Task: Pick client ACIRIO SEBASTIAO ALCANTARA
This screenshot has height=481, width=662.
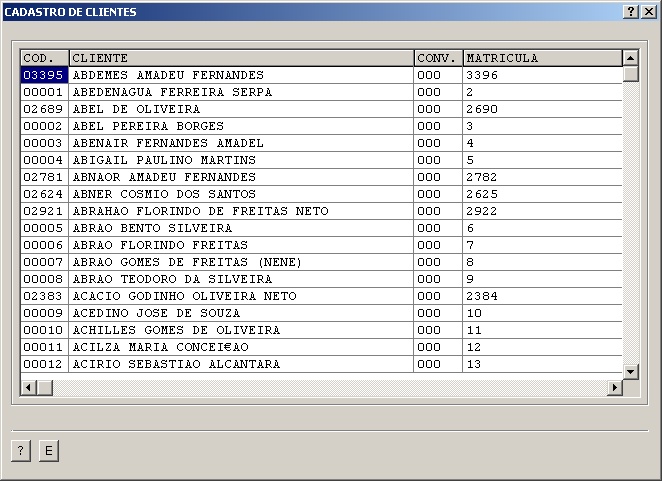Action: [176, 364]
